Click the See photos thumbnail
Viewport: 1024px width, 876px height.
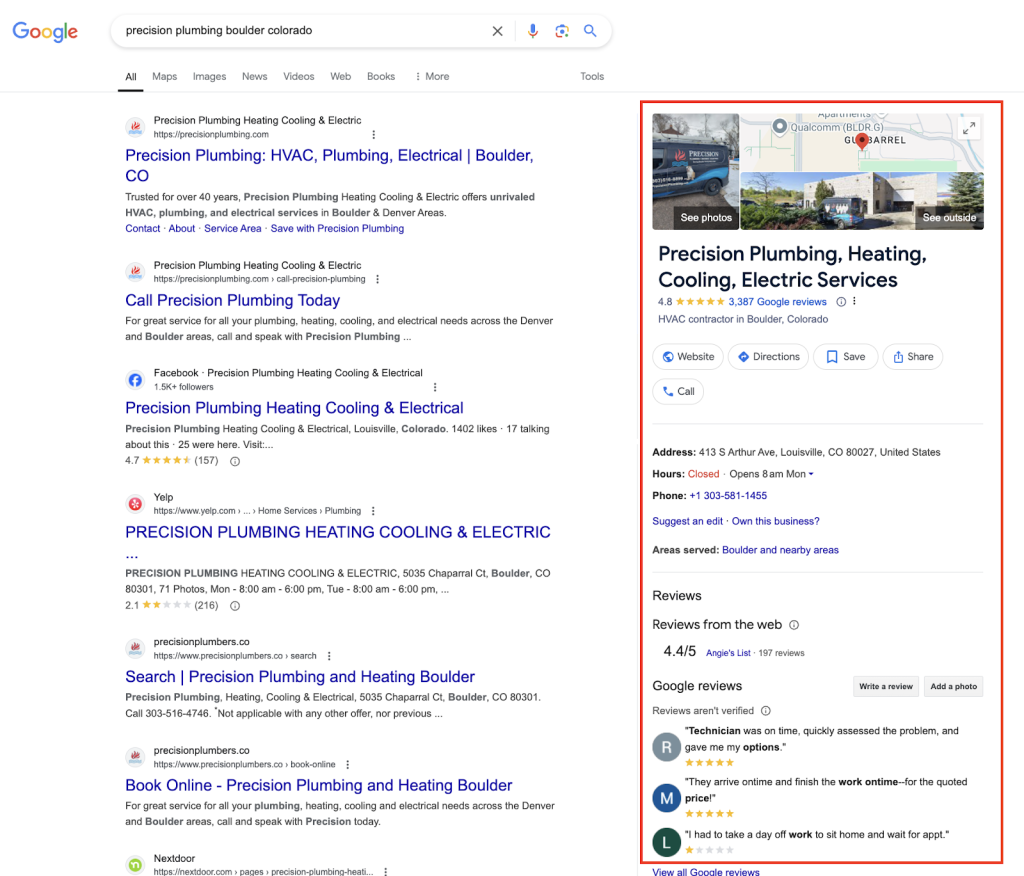(695, 172)
